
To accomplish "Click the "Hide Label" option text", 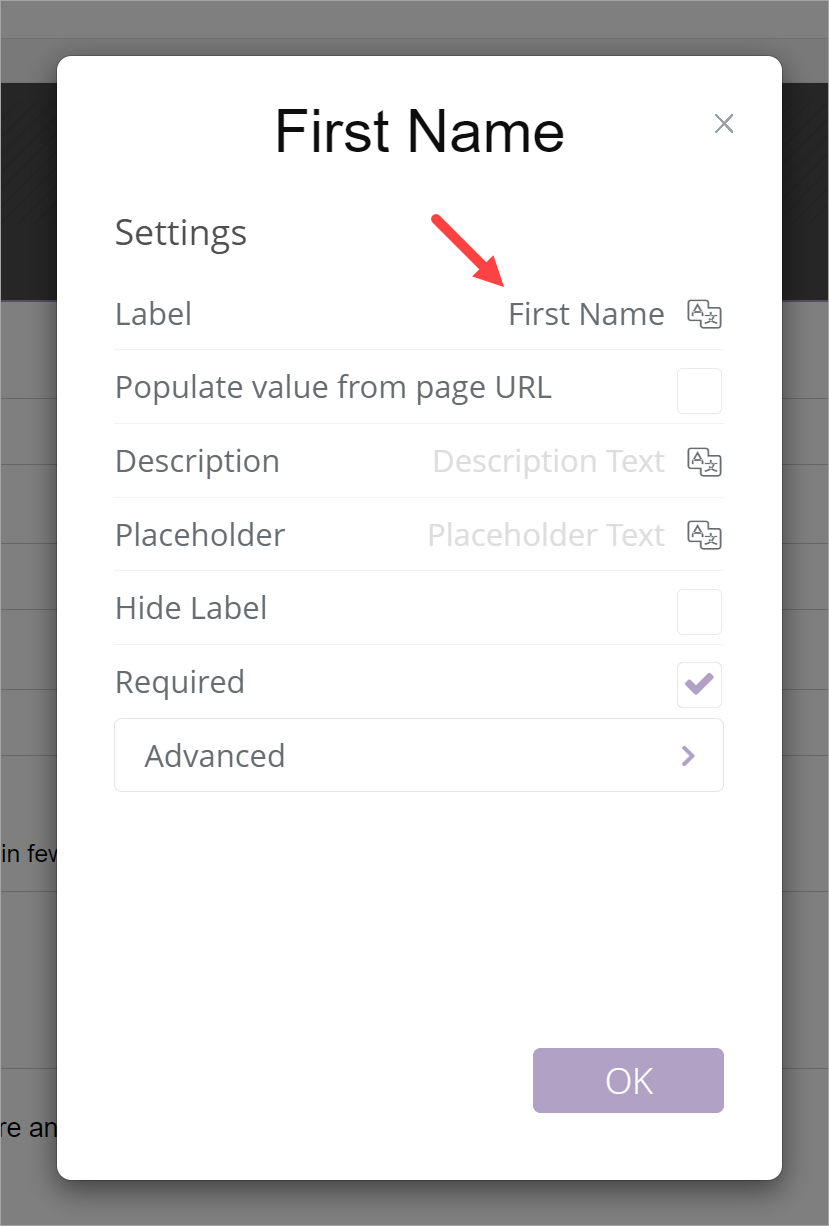I will [191, 608].
